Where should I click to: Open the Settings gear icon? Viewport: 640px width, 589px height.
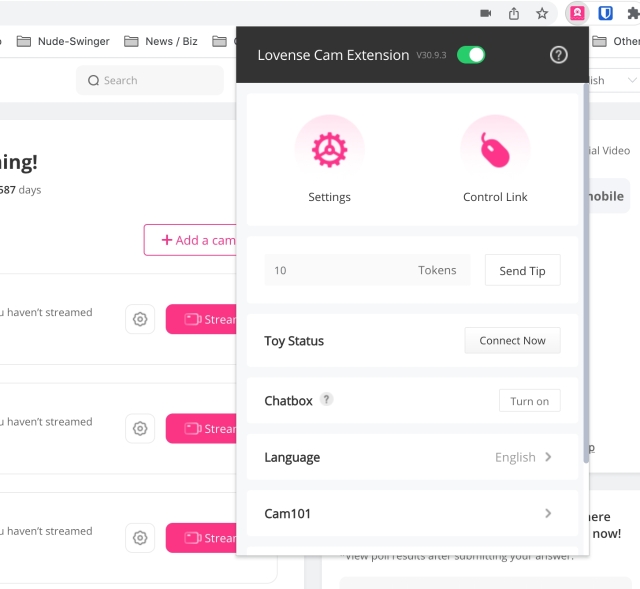[329, 150]
